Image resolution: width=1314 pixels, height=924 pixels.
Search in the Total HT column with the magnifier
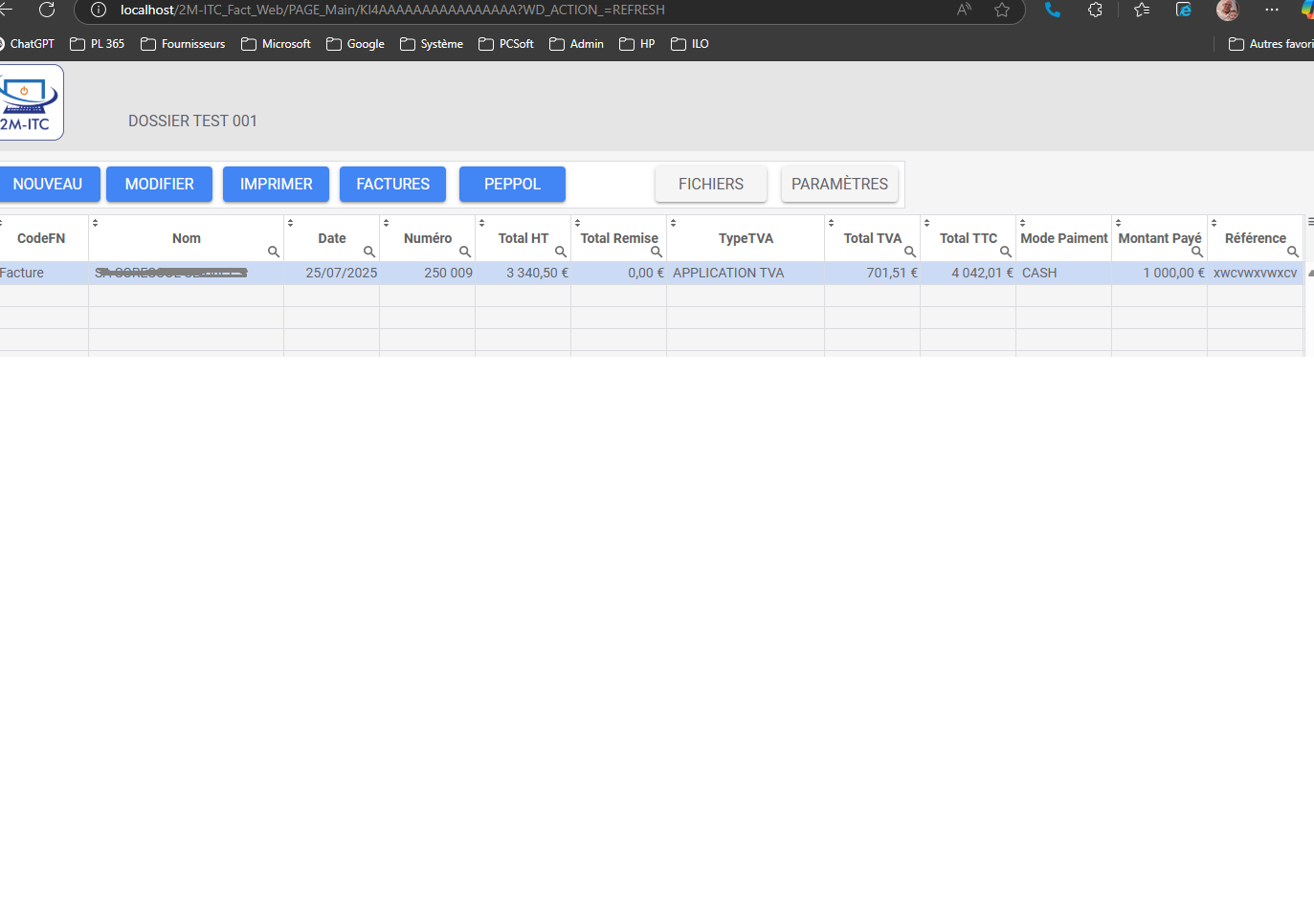pos(561,252)
